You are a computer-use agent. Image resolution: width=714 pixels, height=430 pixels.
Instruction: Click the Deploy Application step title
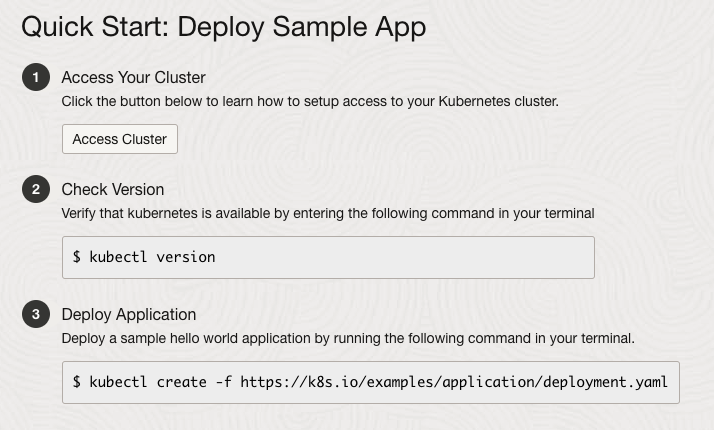129,314
